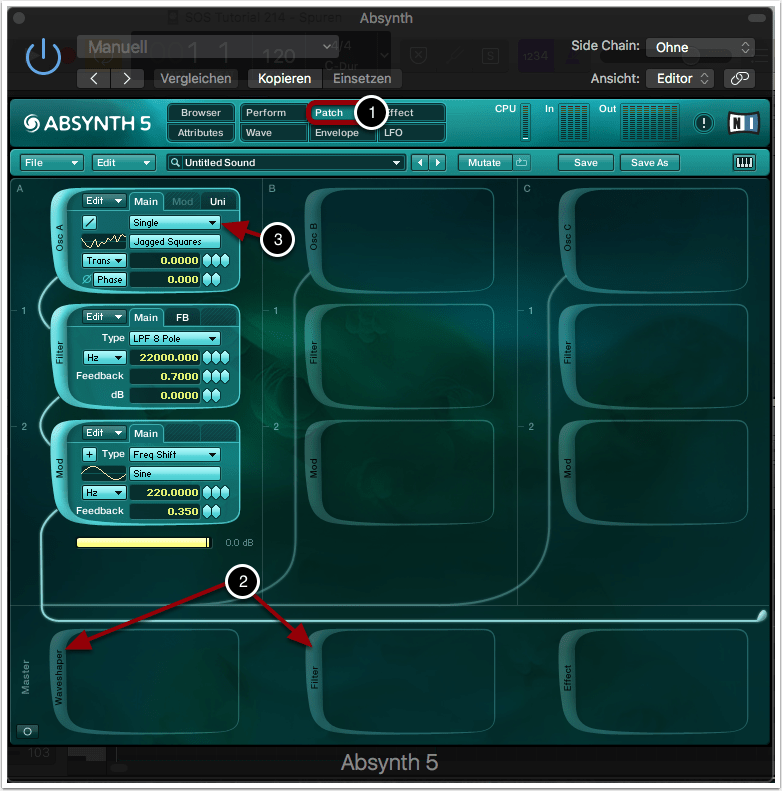This screenshot has height=791, width=782.
Task: Switch to the Envelope window tab
Action: pos(337,133)
